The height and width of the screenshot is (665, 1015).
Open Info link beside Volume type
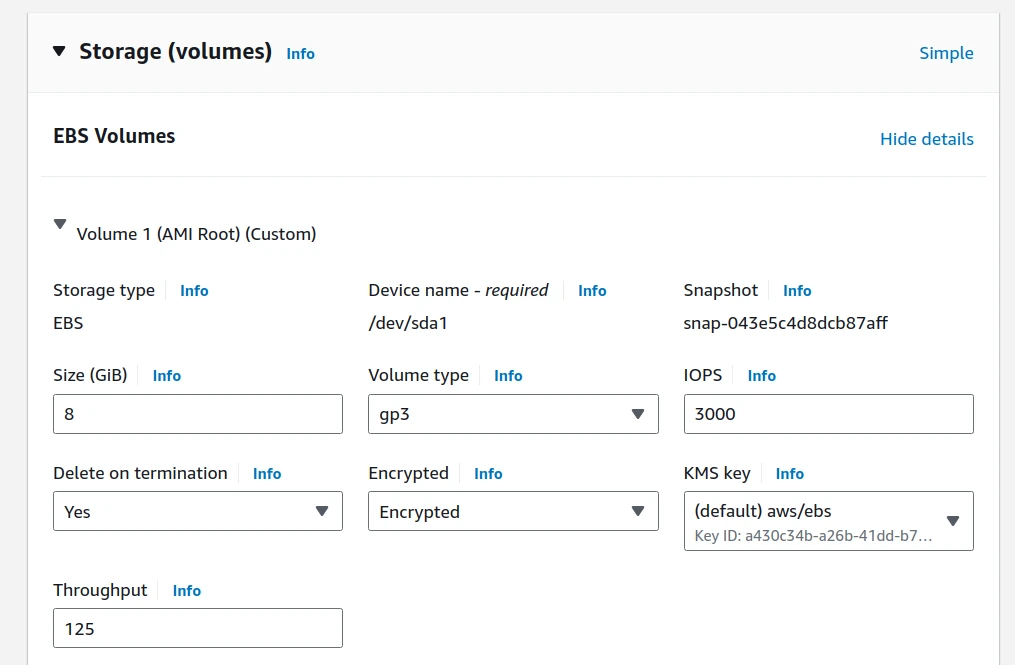click(508, 376)
